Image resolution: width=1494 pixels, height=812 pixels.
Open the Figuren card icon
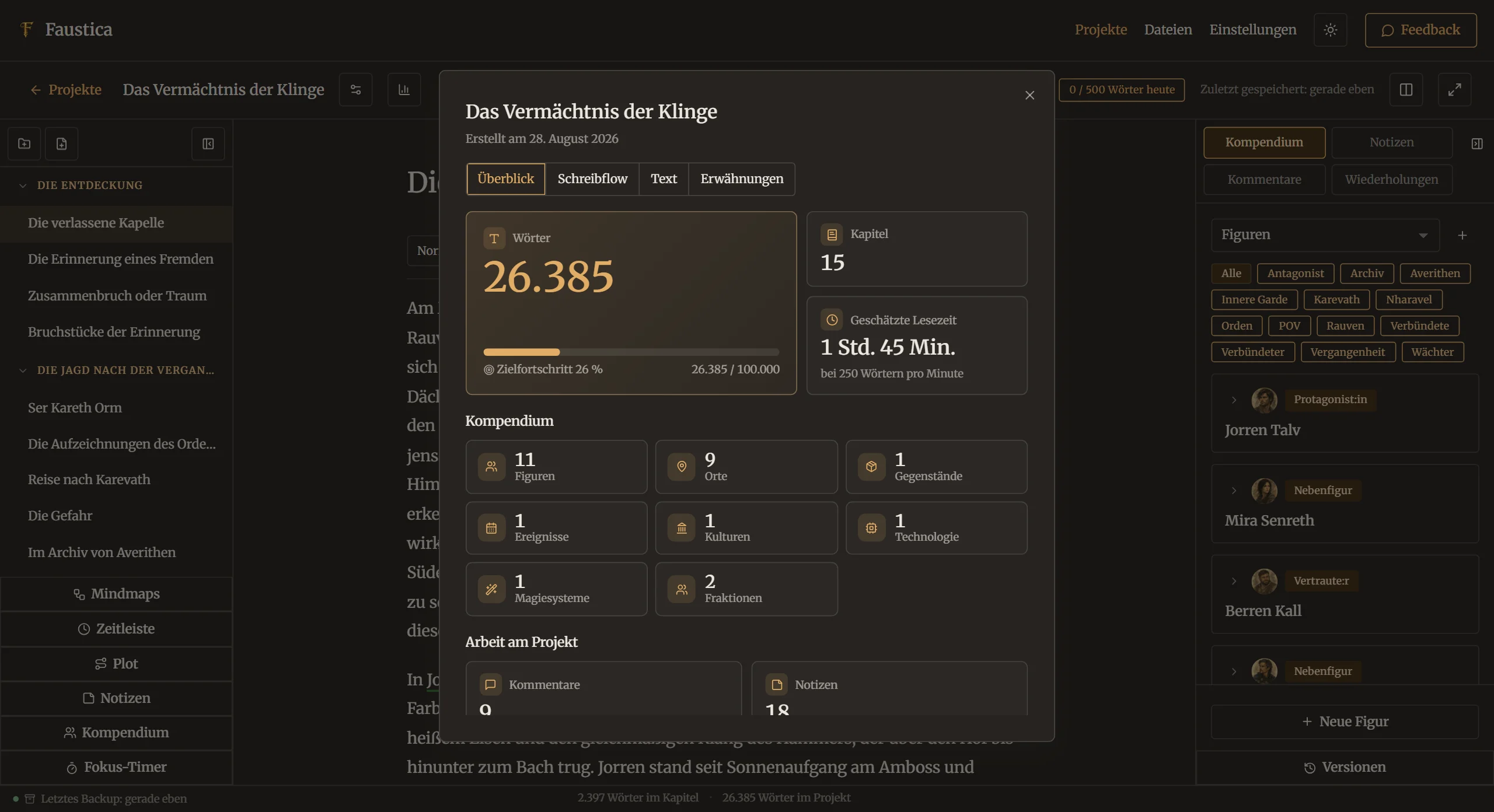[x=491, y=467]
